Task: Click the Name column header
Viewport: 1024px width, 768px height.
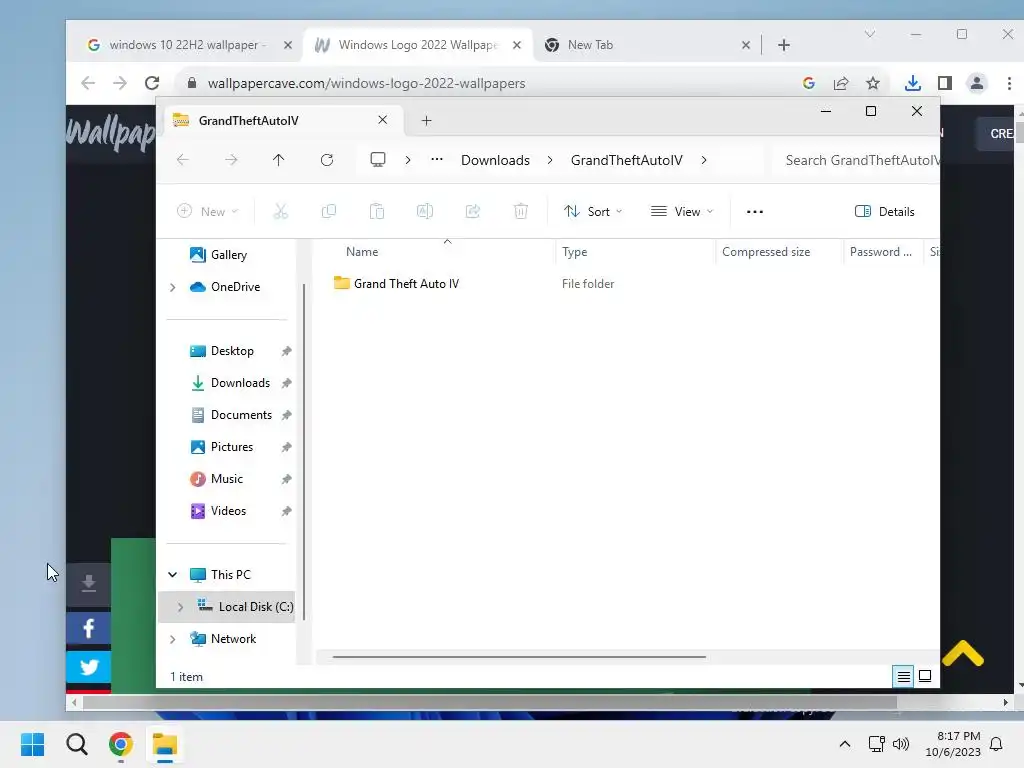Action: [362, 251]
